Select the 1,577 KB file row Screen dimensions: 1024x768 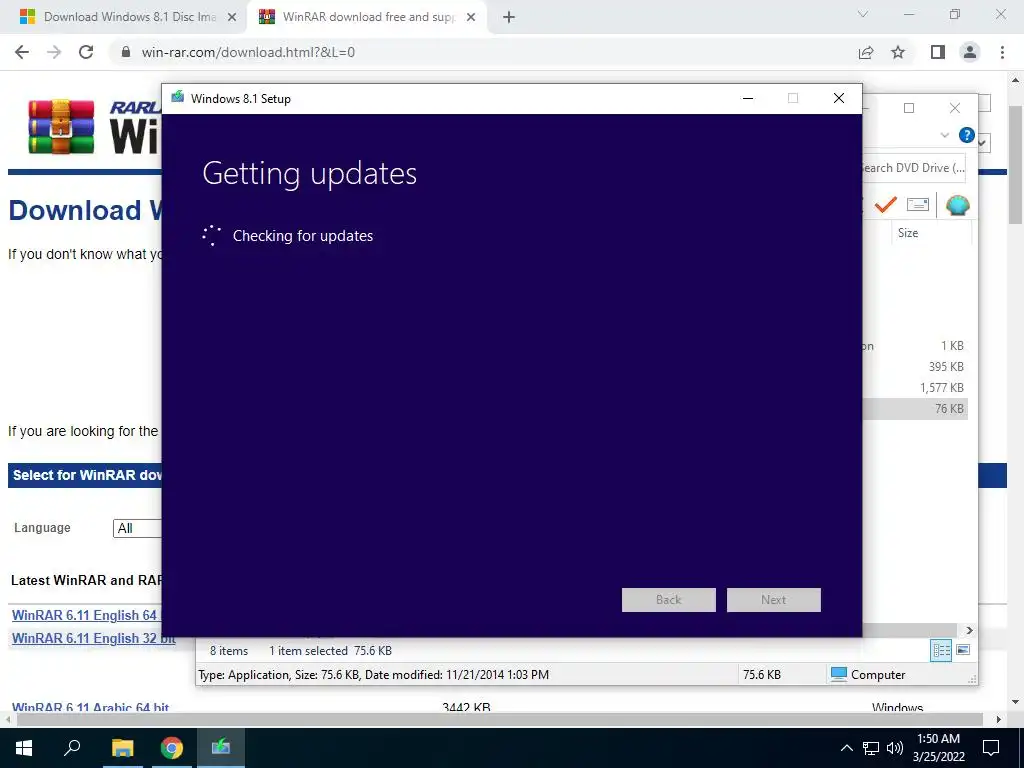point(916,387)
